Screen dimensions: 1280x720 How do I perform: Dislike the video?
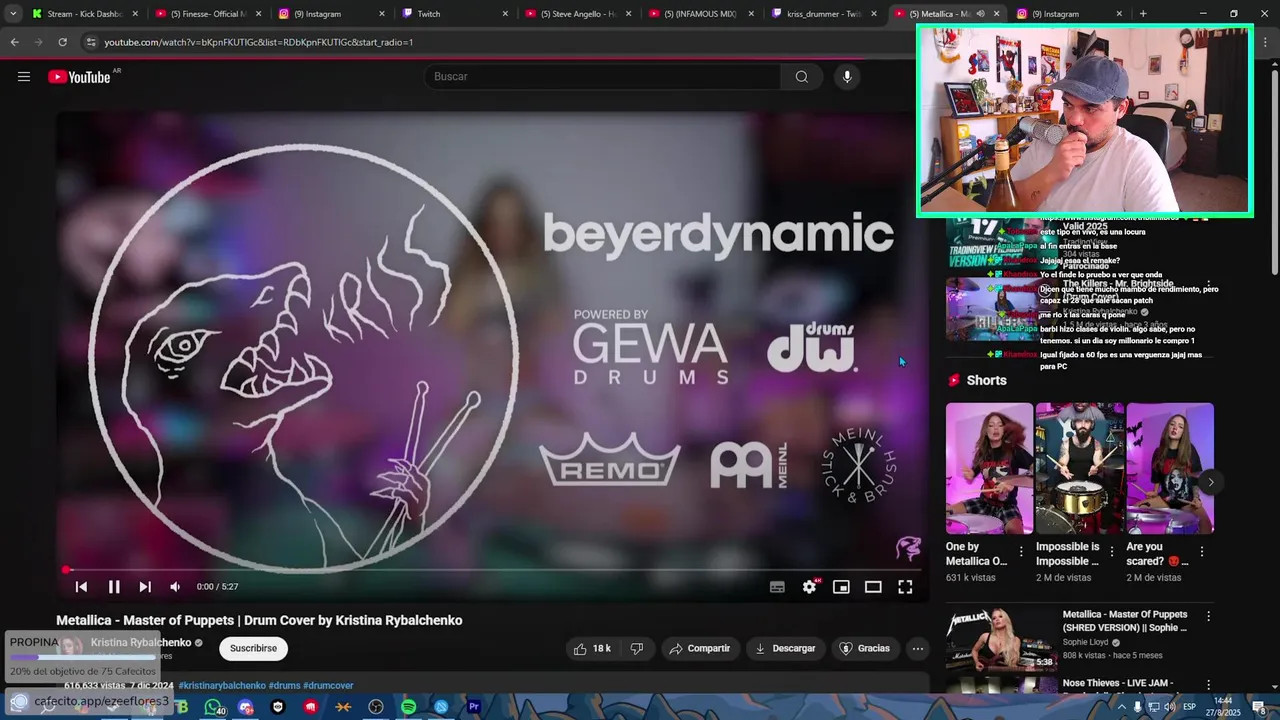(x=637, y=649)
